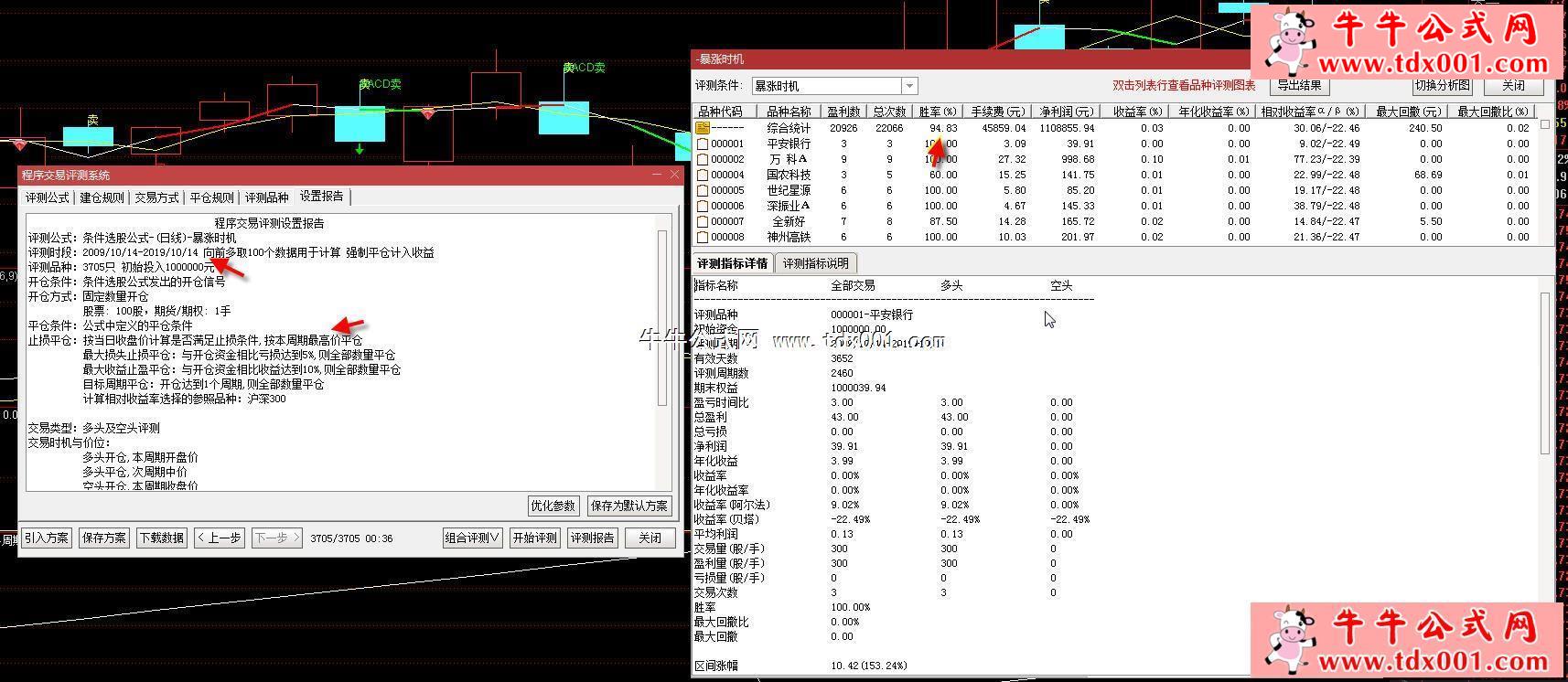This screenshot has width=1568, height=682.
Task: Open the 评测指标详情 tab
Action: 732,263
